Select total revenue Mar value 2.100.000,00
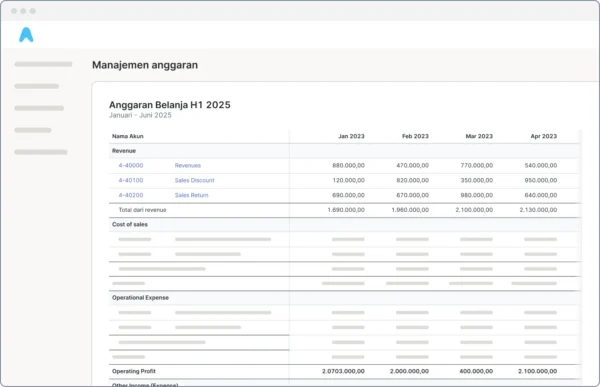The image size is (600, 387). coord(474,210)
